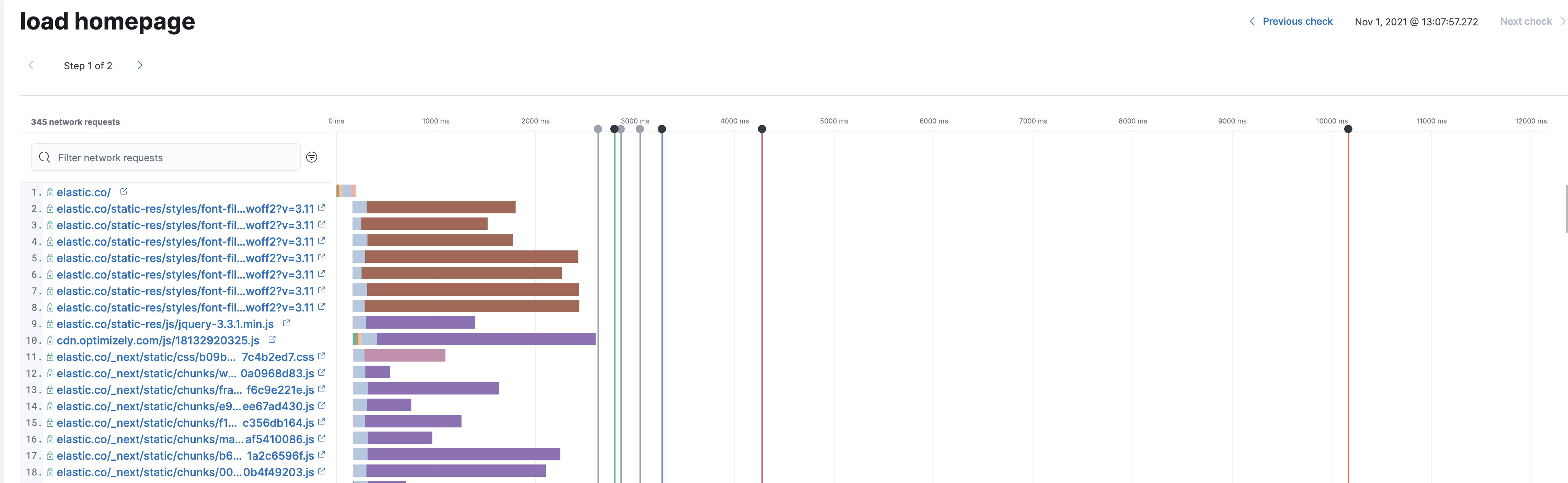Click the '12000 ms' axis label
The width and height of the screenshot is (1568, 483).
point(1531,121)
